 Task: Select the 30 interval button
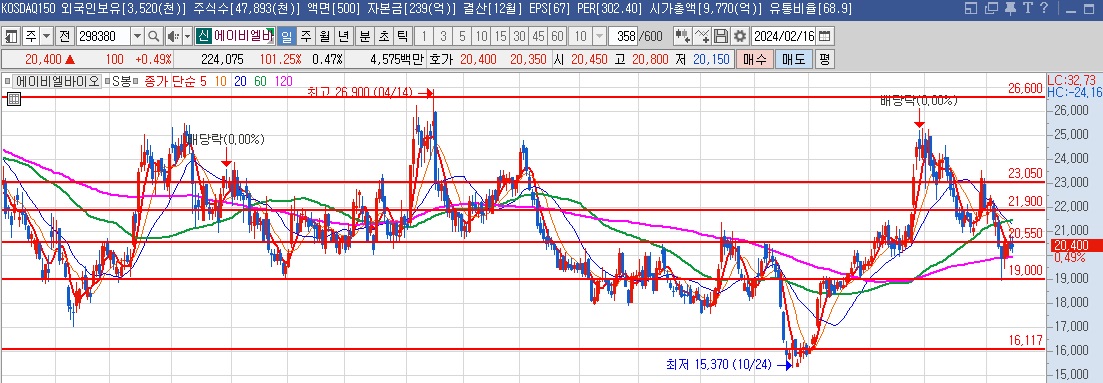pyautogui.click(x=519, y=37)
